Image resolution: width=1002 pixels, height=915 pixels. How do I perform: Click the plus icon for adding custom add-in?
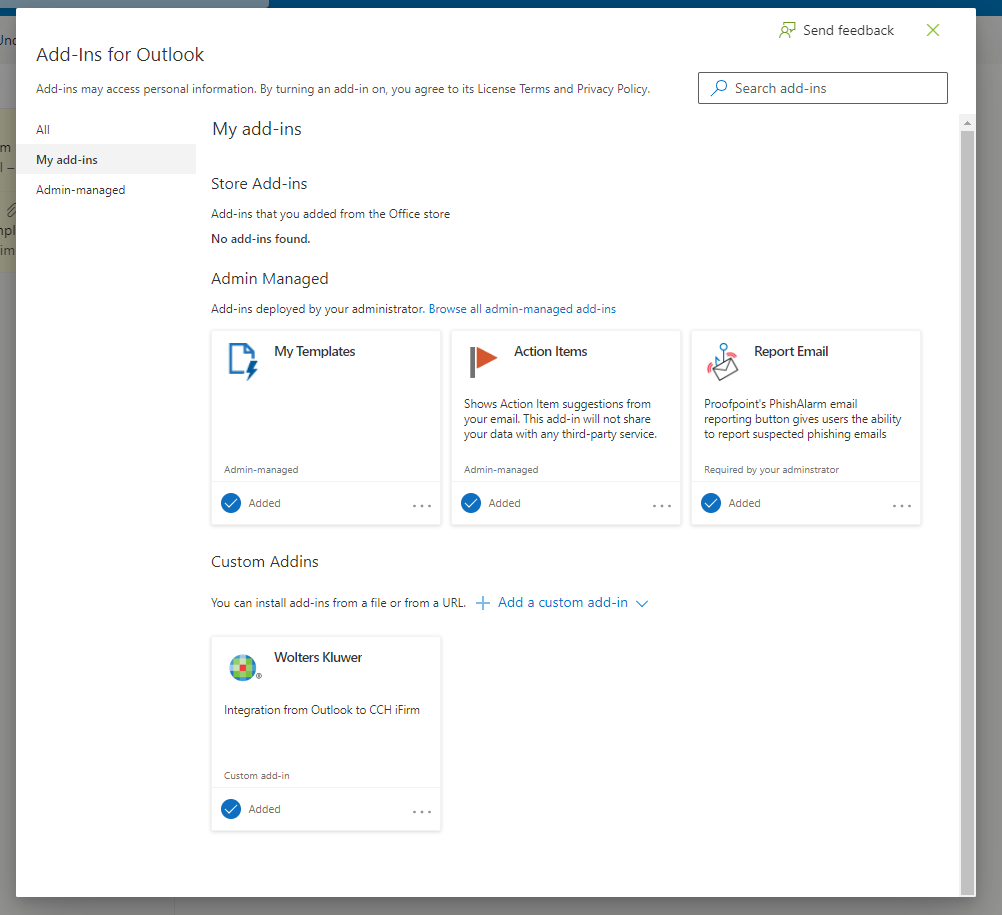[x=482, y=602]
